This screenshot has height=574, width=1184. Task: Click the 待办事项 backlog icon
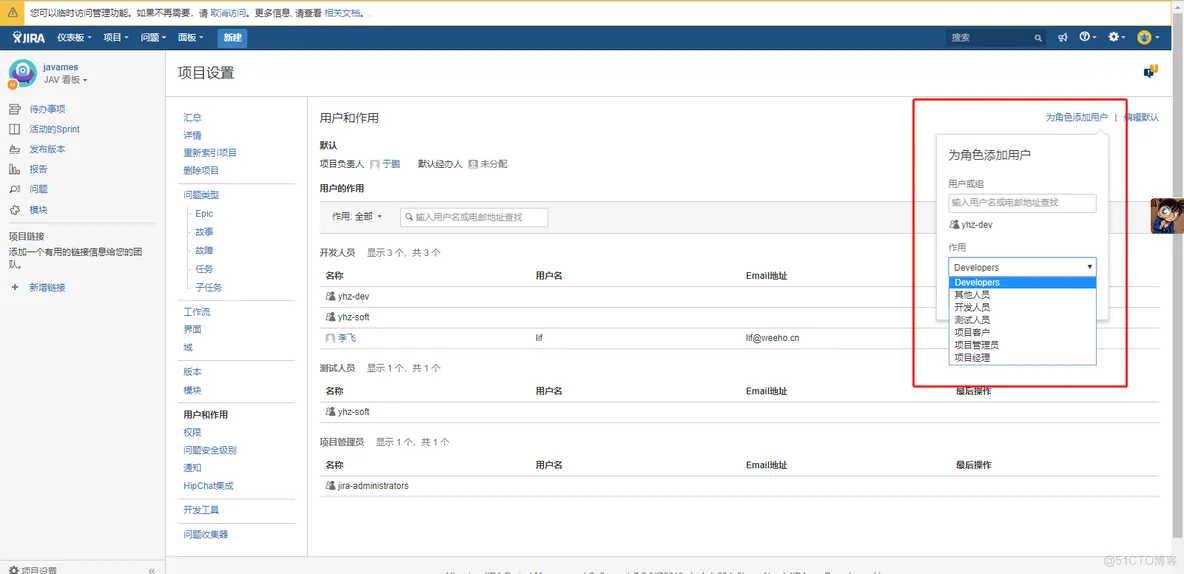(x=14, y=110)
